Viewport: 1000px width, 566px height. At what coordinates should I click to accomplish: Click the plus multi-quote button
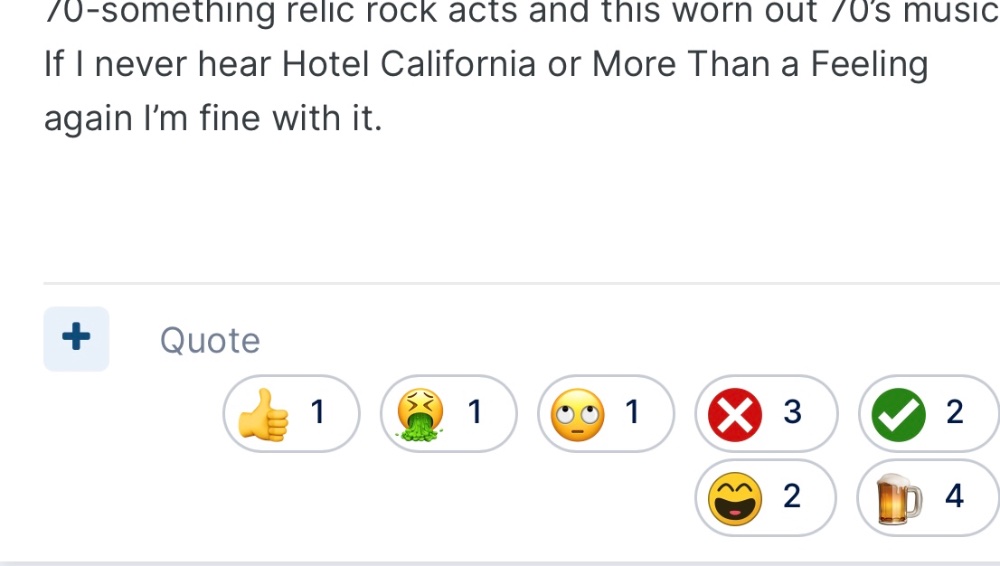76,338
